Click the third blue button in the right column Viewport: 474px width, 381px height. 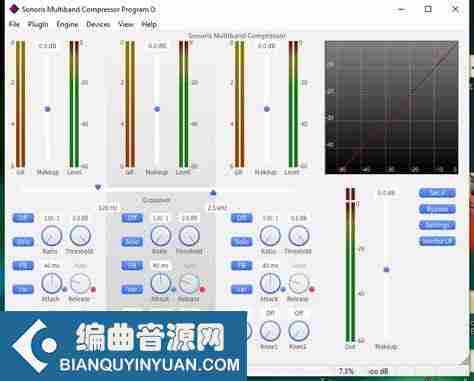click(437, 225)
